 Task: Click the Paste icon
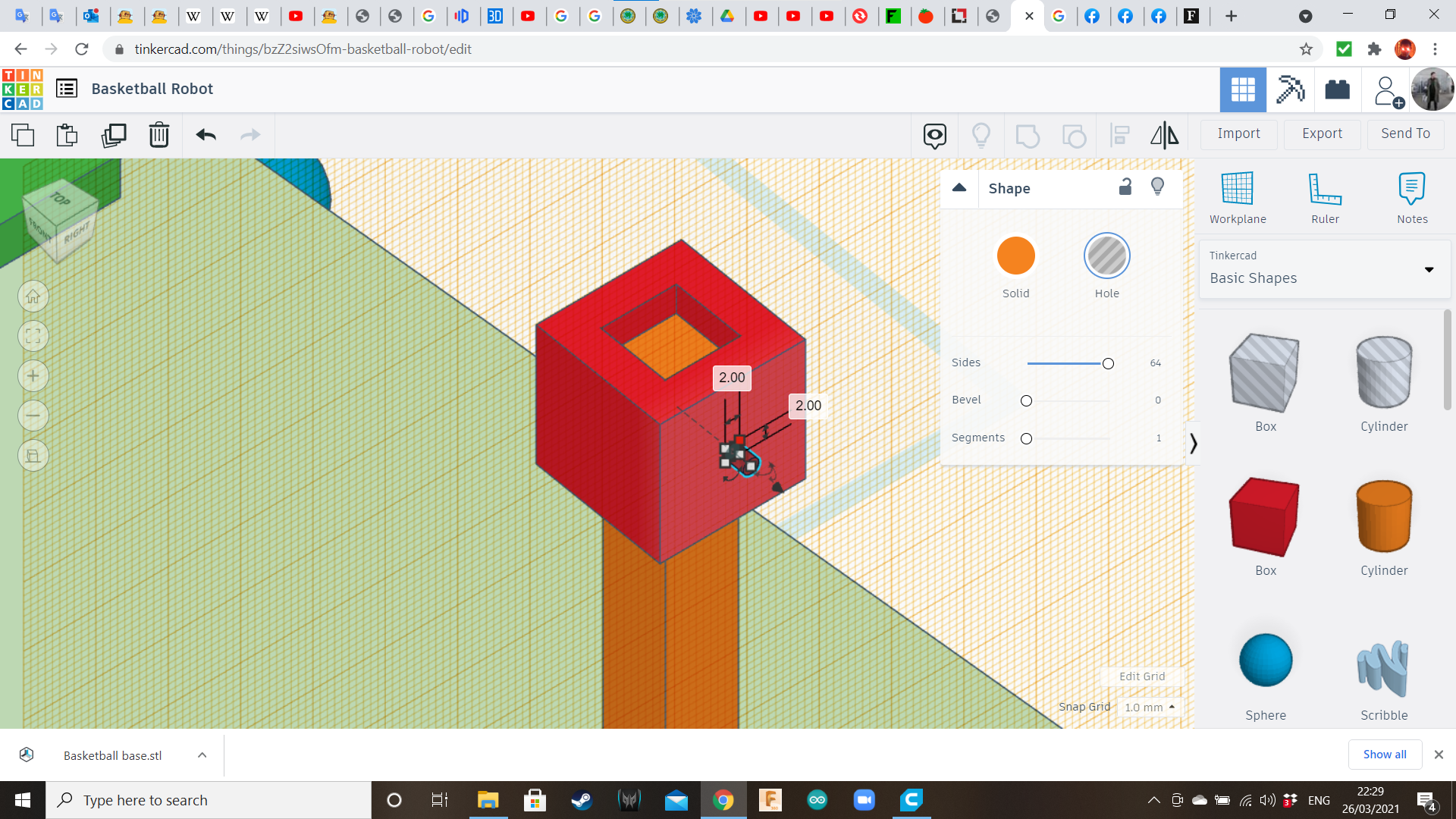tap(66, 135)
